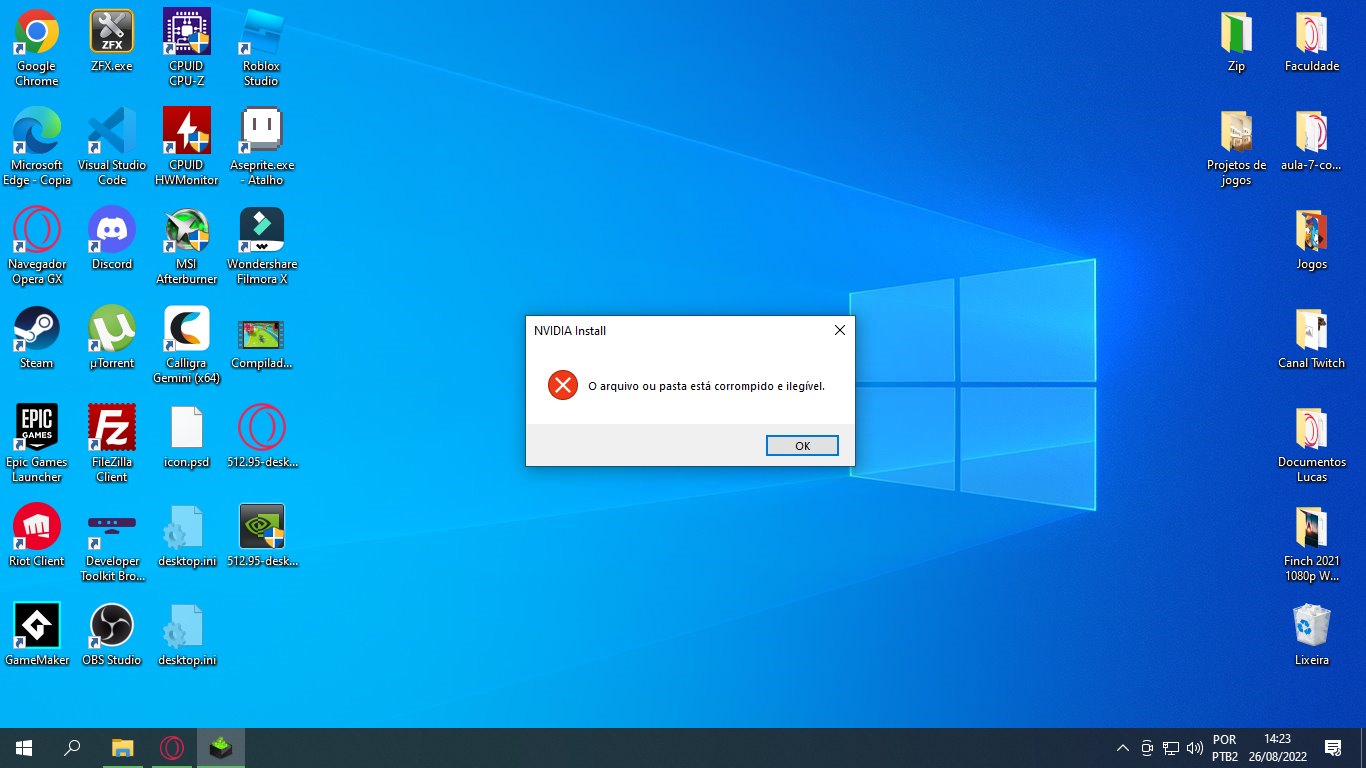Select the CPUID CPU-Z shortcut
The width and height of the screenshot is (1366, 768).
coord(187,48)
